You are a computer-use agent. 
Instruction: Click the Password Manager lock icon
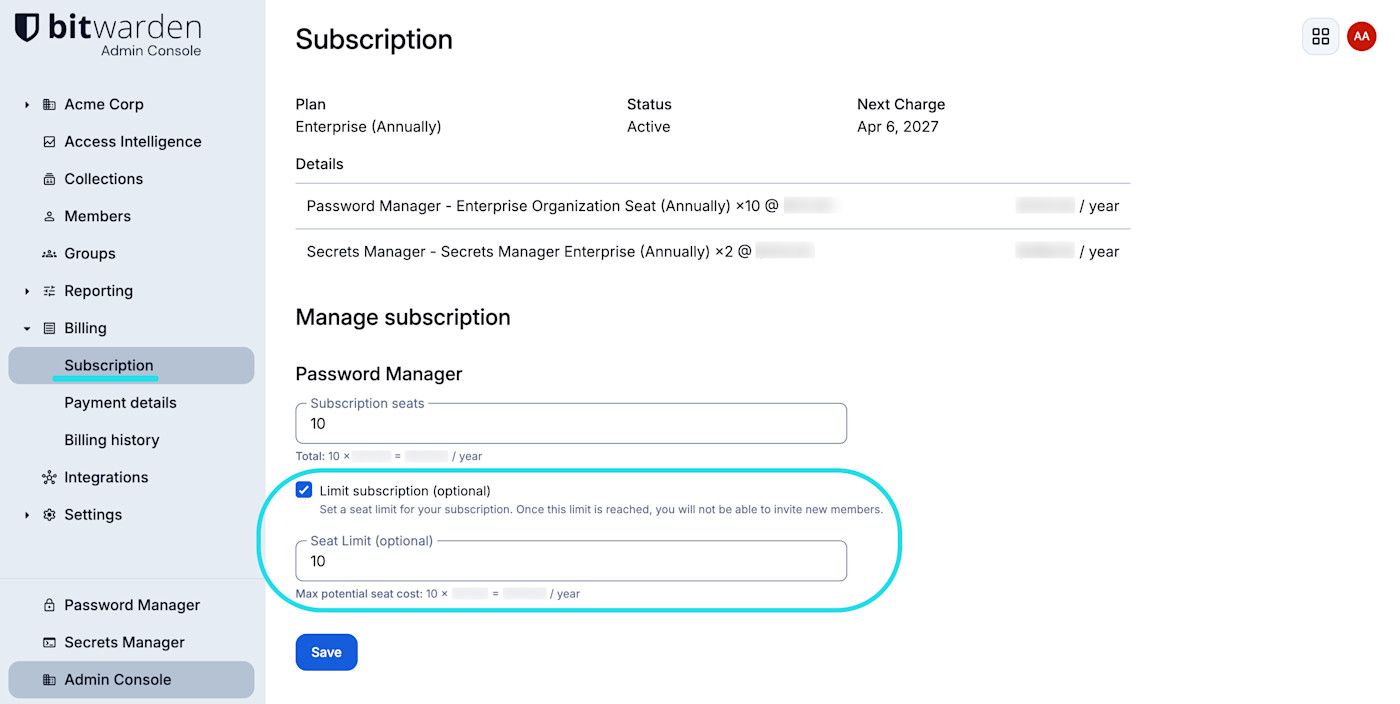(49, 605)
